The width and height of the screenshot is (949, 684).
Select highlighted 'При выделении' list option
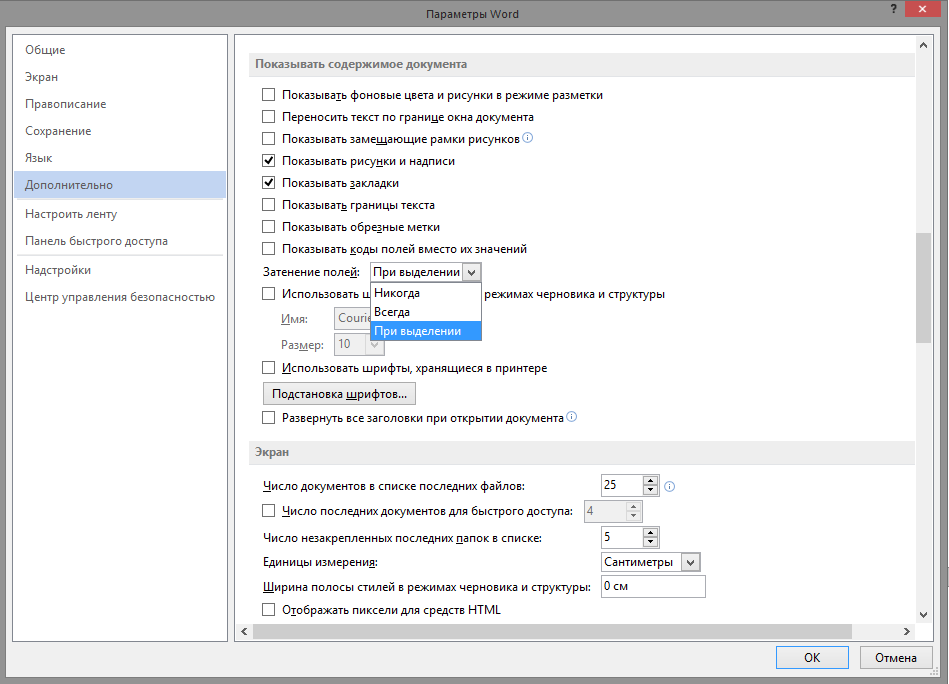[x=425, y=331]
